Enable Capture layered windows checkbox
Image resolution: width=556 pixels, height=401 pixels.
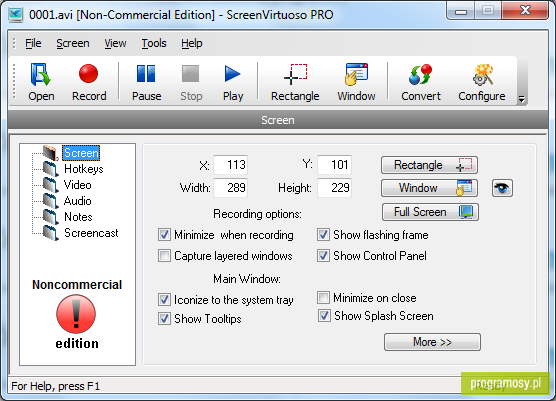(x=164, y=256)
